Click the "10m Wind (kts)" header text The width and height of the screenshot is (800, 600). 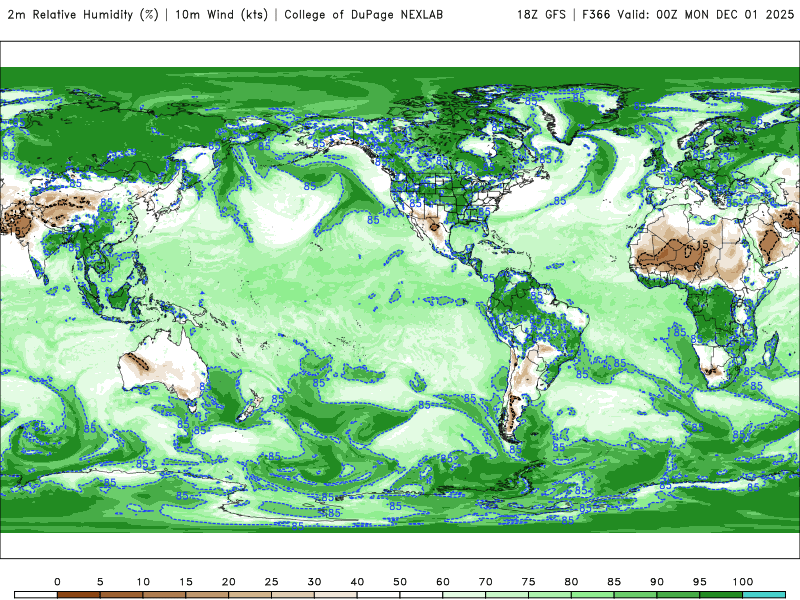click(x=221, y=14)
